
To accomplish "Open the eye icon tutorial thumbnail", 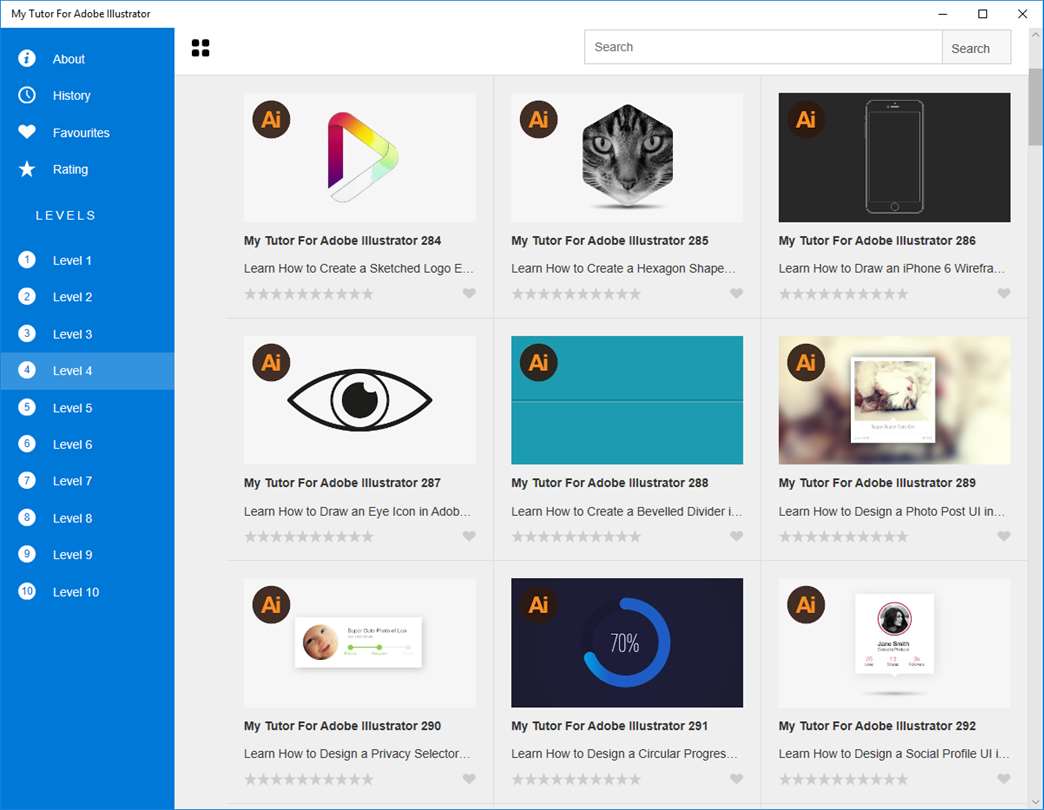I will click(360, 400).
